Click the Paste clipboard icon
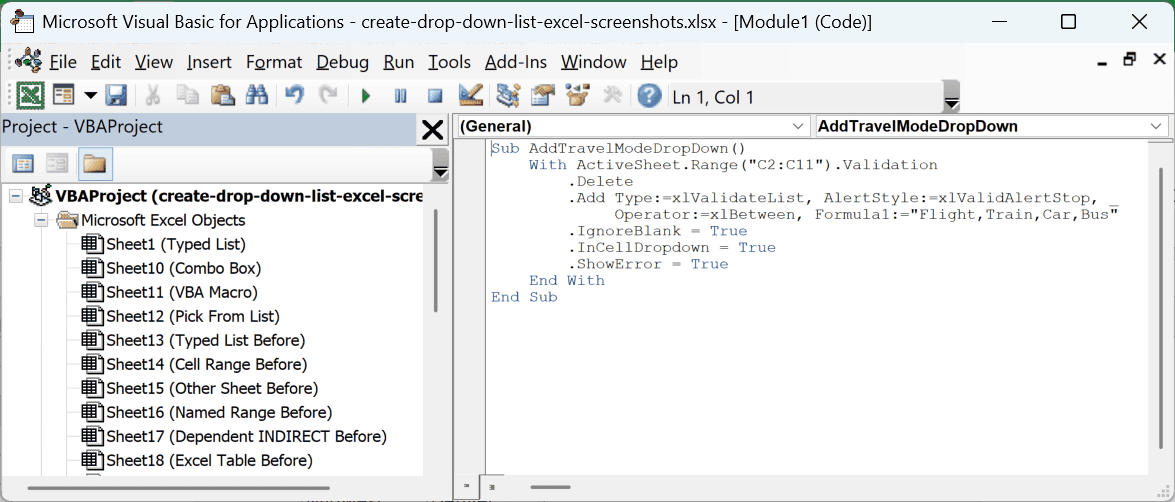Screen dimensions: 1175x502 (223, 96)
